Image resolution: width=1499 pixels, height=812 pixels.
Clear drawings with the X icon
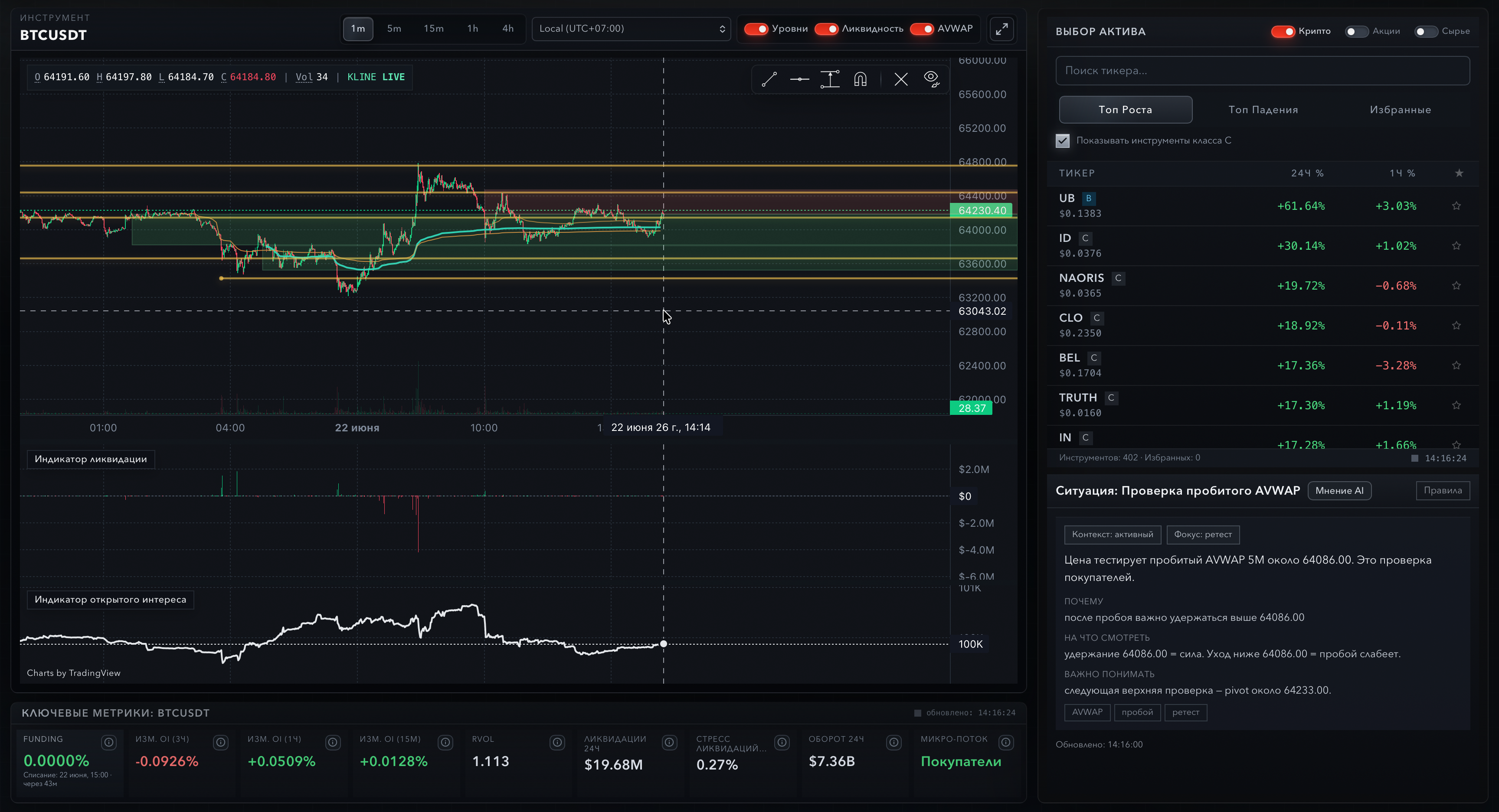[x=901, y=79]
